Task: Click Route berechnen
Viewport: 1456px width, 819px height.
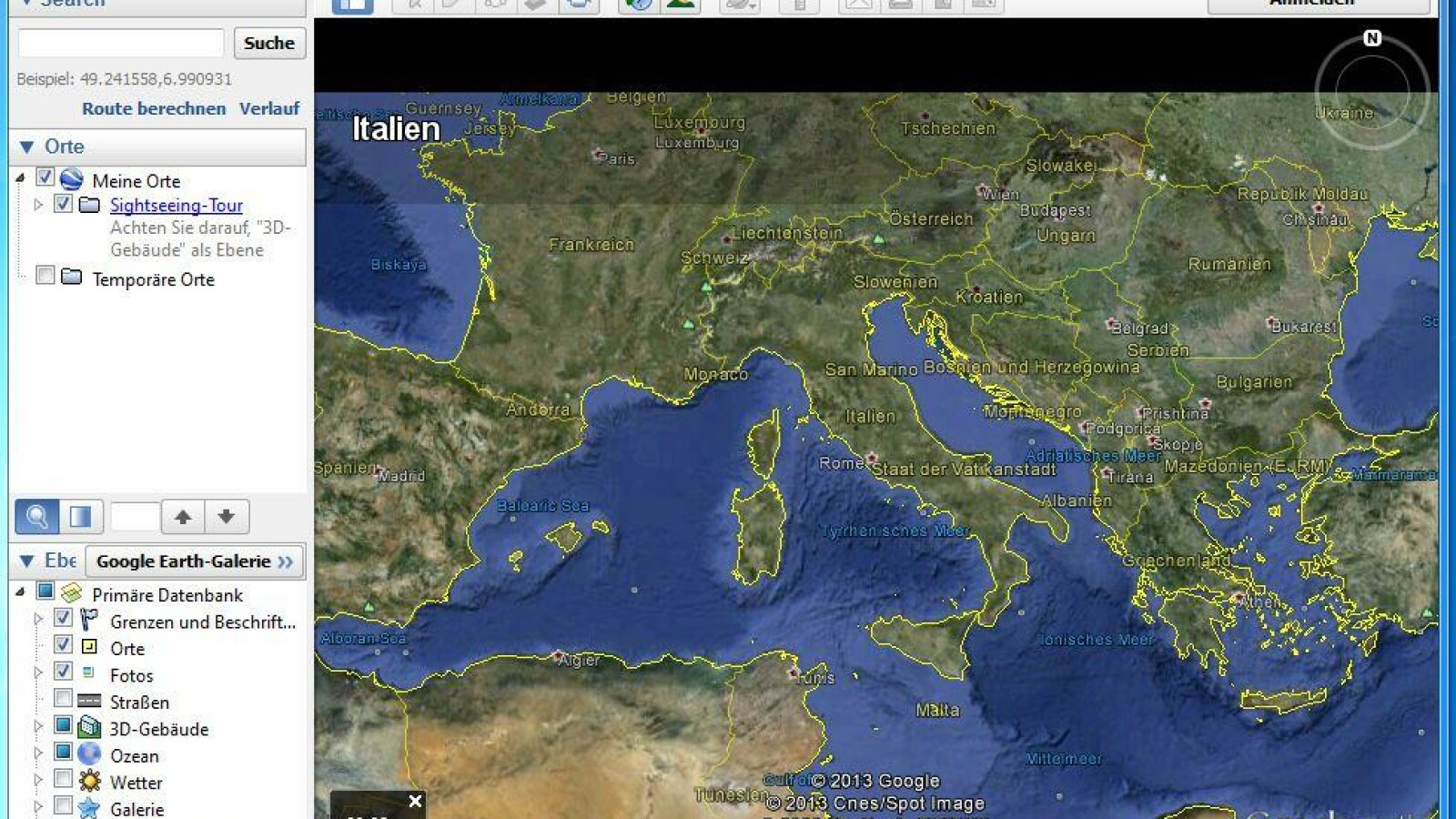Action: point(155,108)
